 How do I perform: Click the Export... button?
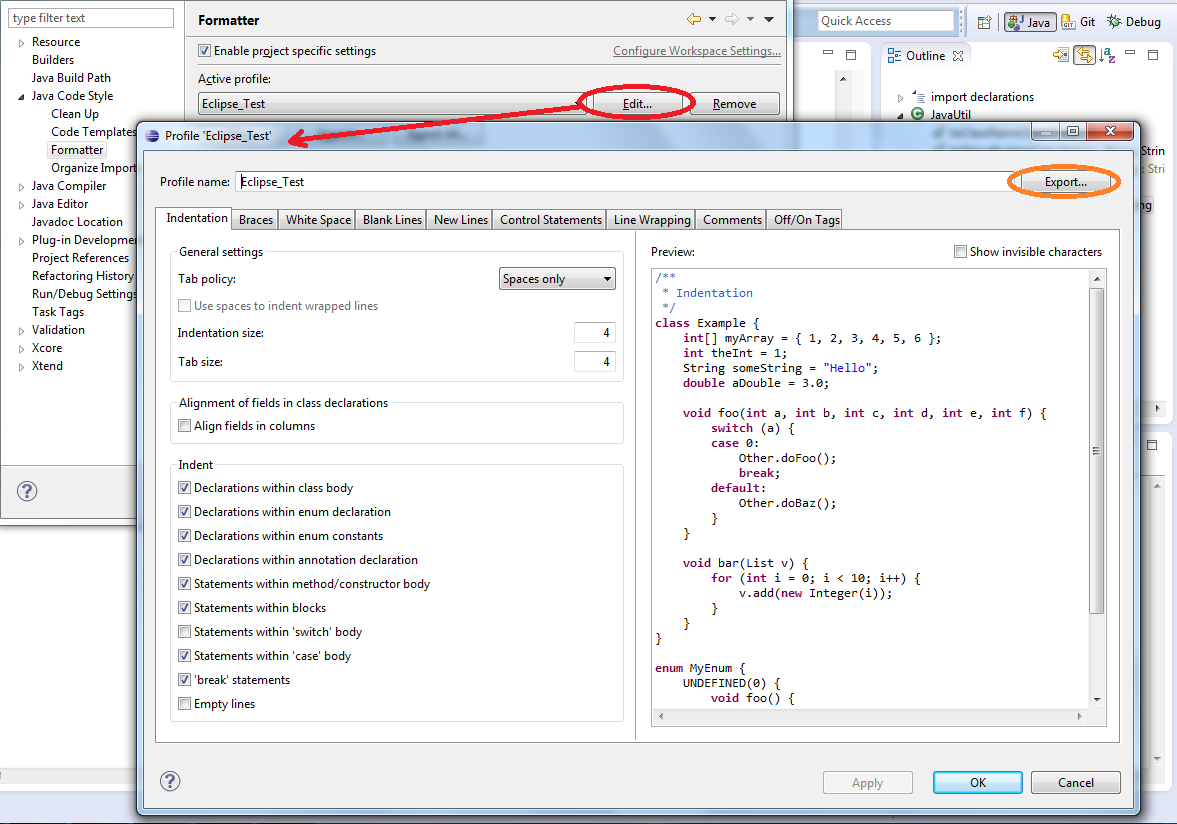tap(1065, 182)
